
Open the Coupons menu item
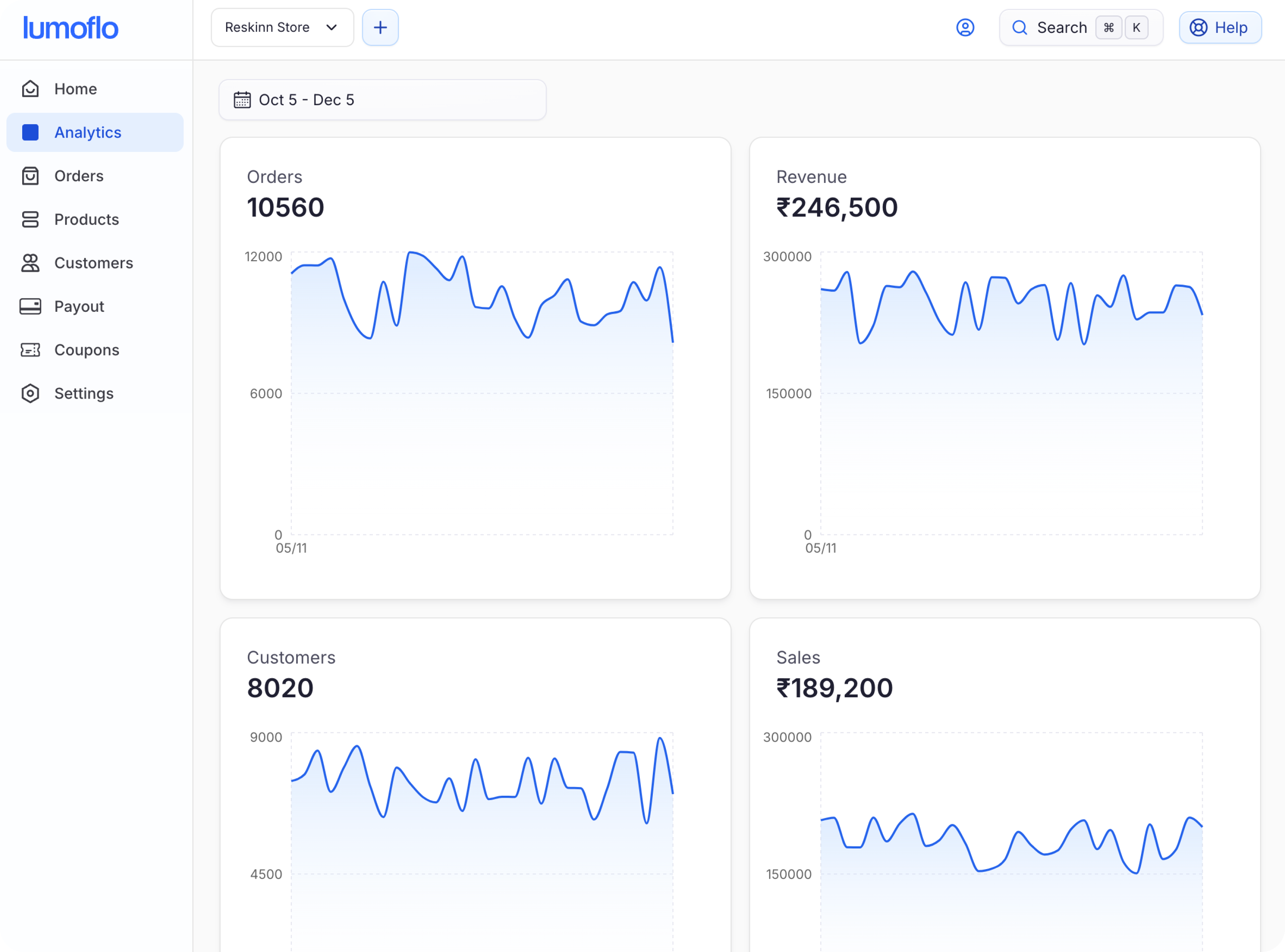click(86, 350)
